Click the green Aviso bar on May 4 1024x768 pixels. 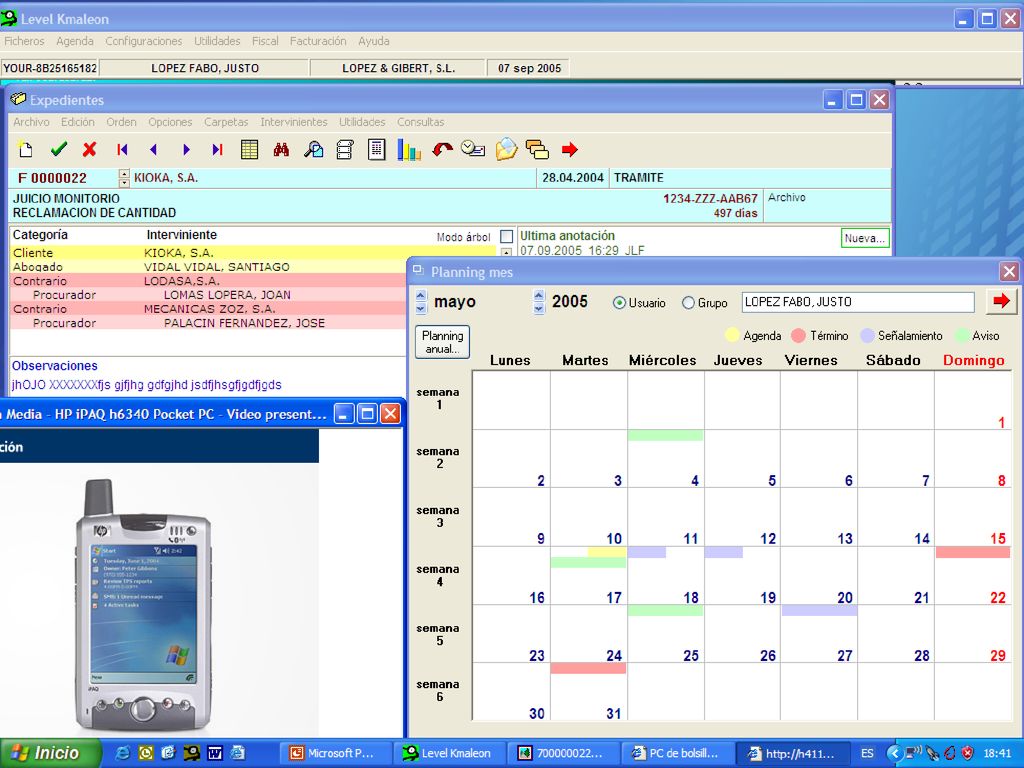[665, 435]
